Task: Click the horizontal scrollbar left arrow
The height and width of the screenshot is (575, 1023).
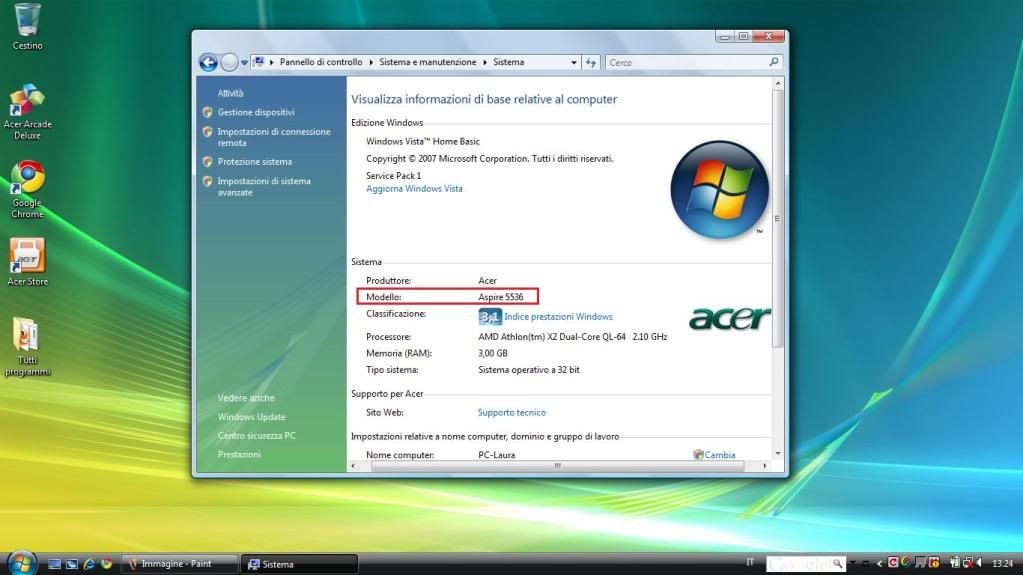Action: pos(353,466)
